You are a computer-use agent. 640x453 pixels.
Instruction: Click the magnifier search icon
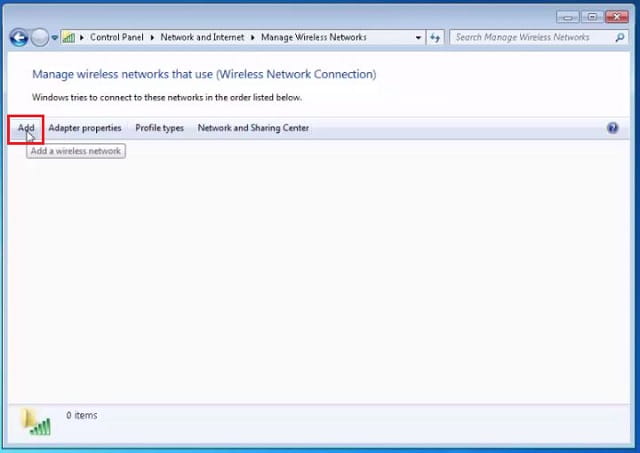click(x=620, y=38)
